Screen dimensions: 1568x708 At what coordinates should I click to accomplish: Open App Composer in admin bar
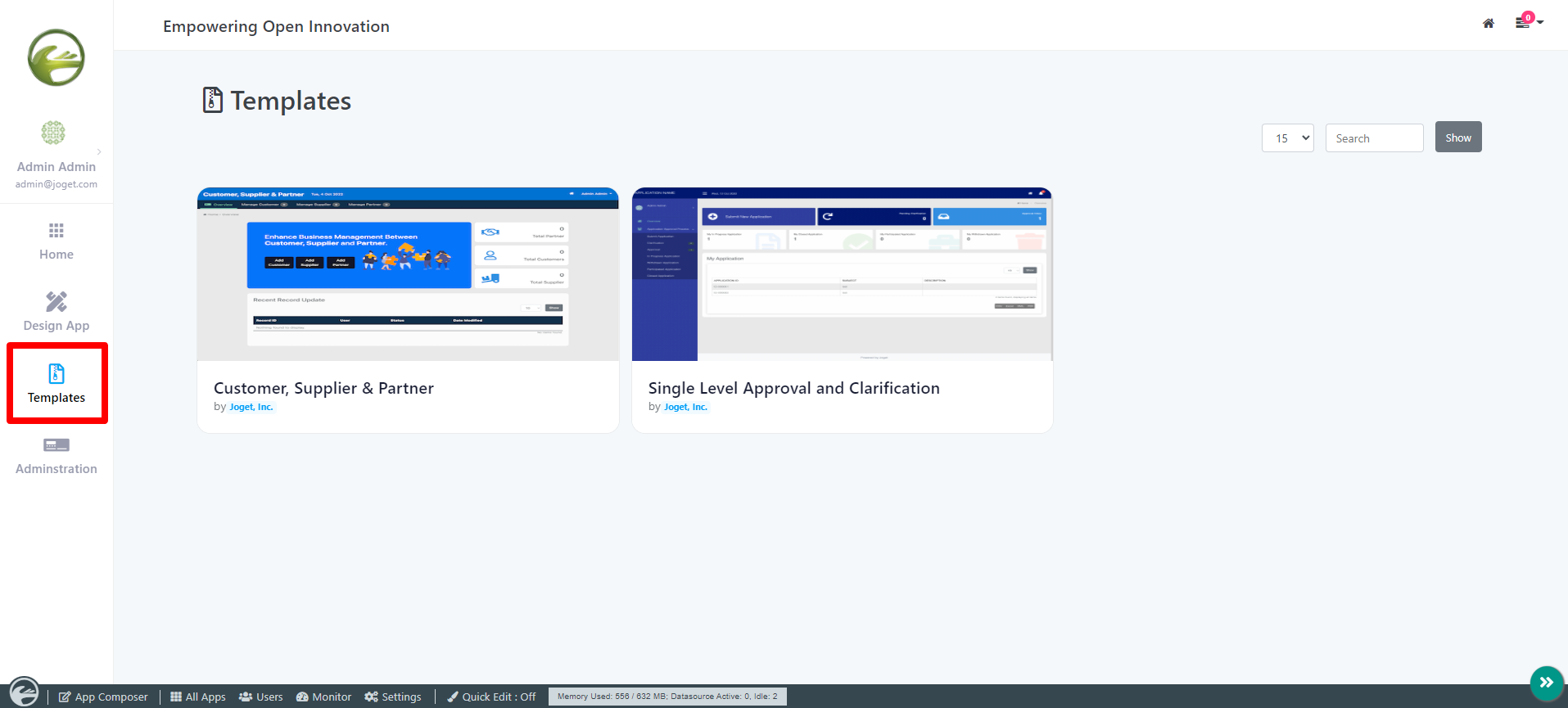point(103,697)
